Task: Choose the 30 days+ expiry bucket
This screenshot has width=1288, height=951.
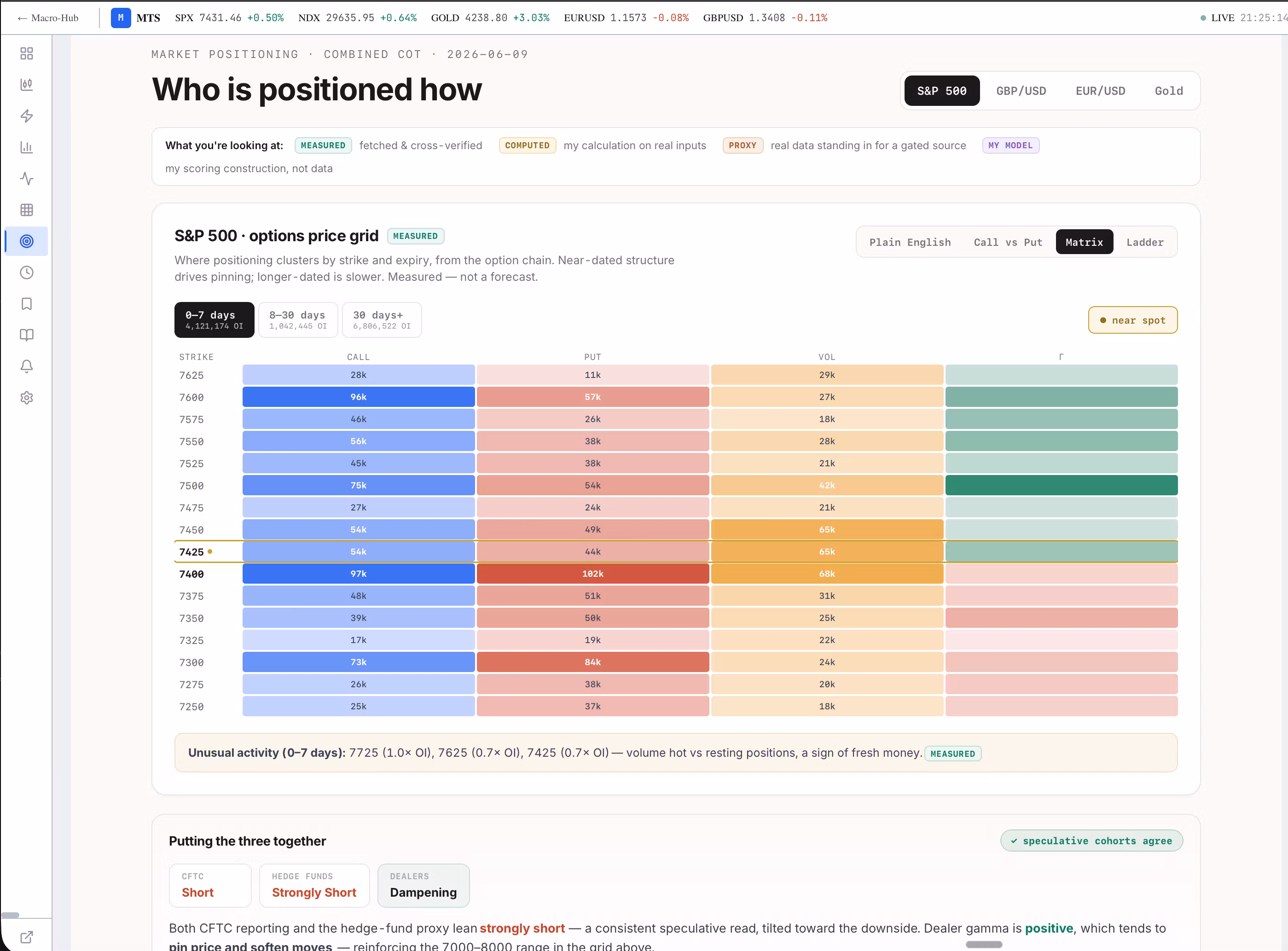Action: (382, 320)
